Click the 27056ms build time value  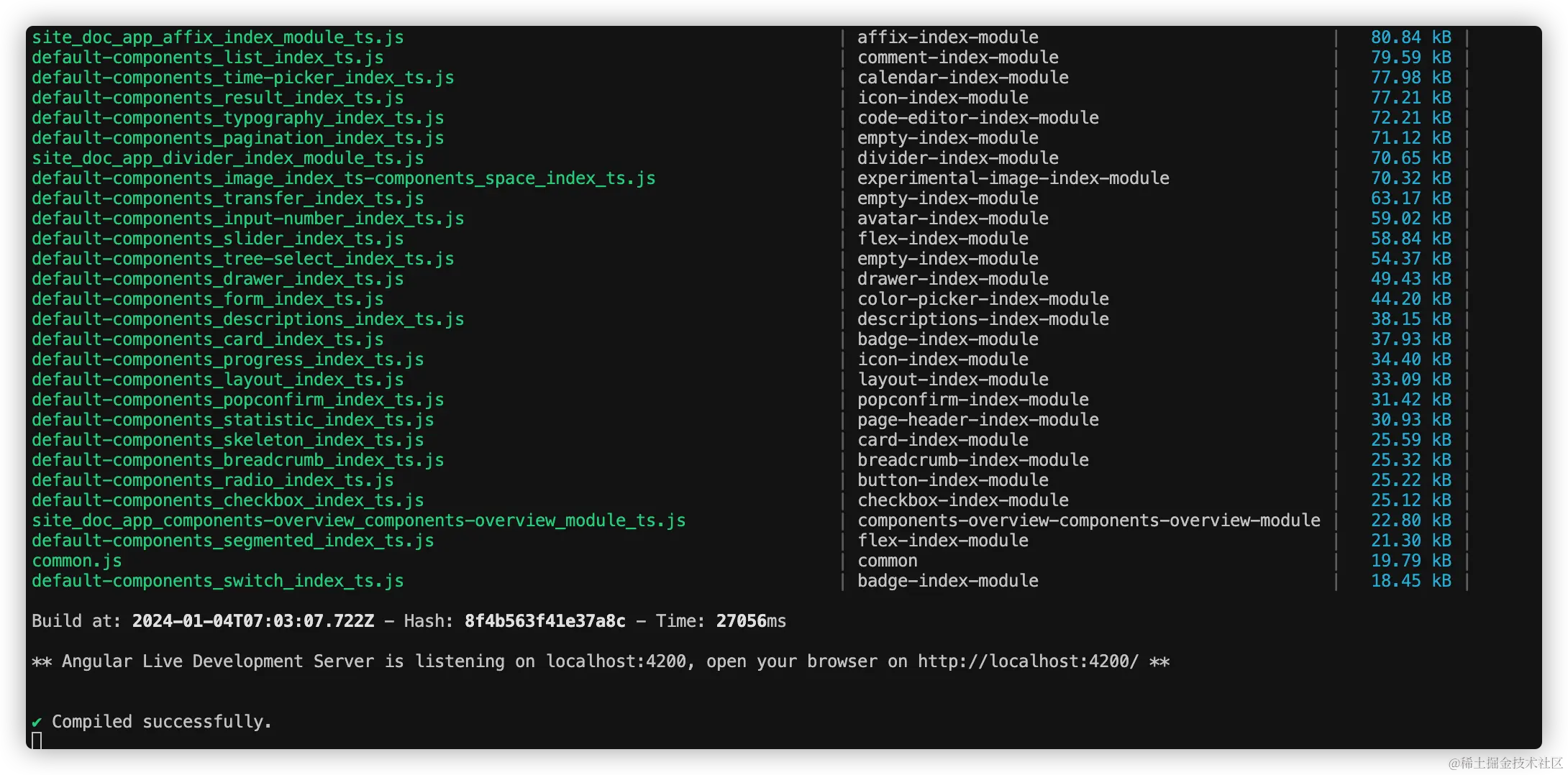click(751, 621)
